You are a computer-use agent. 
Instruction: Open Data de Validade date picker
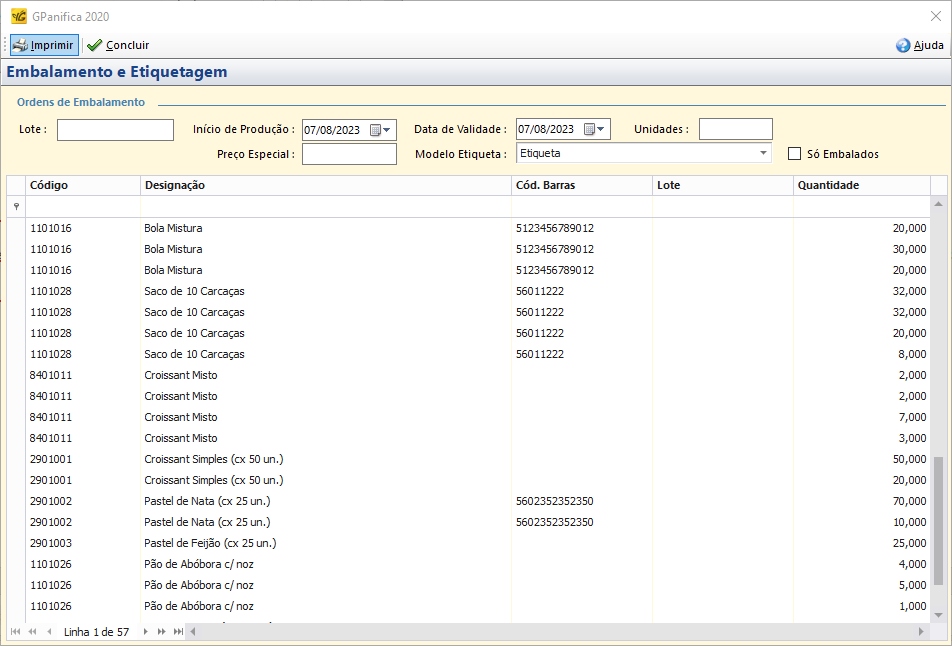click(601, 129)
